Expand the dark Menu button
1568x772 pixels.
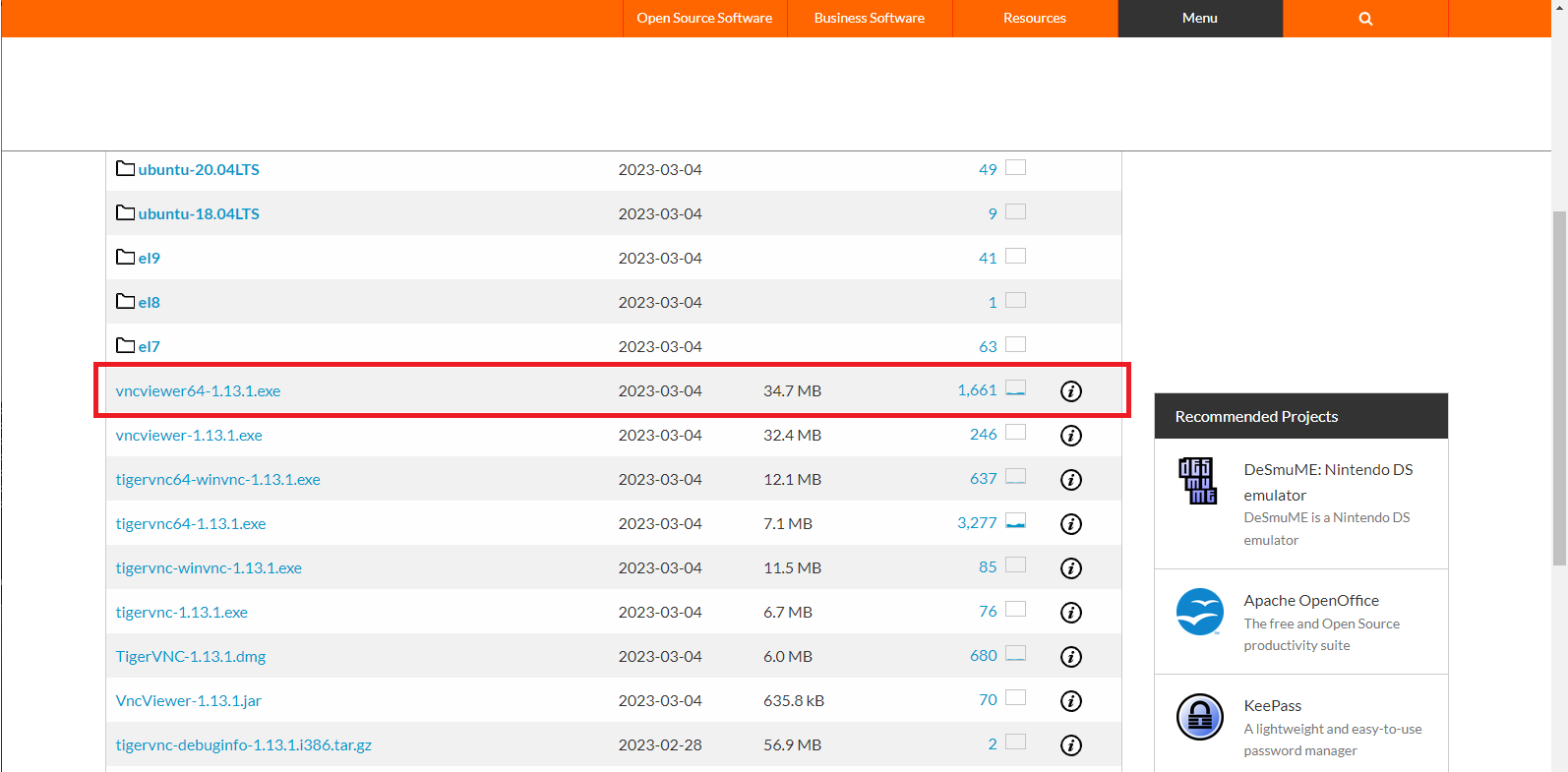[1199, 19]
